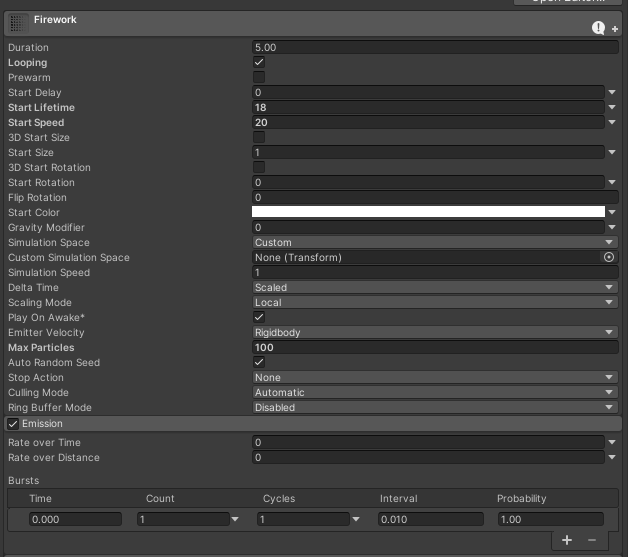
Task: Click the burst Count value field
Action: pos(183,519)
